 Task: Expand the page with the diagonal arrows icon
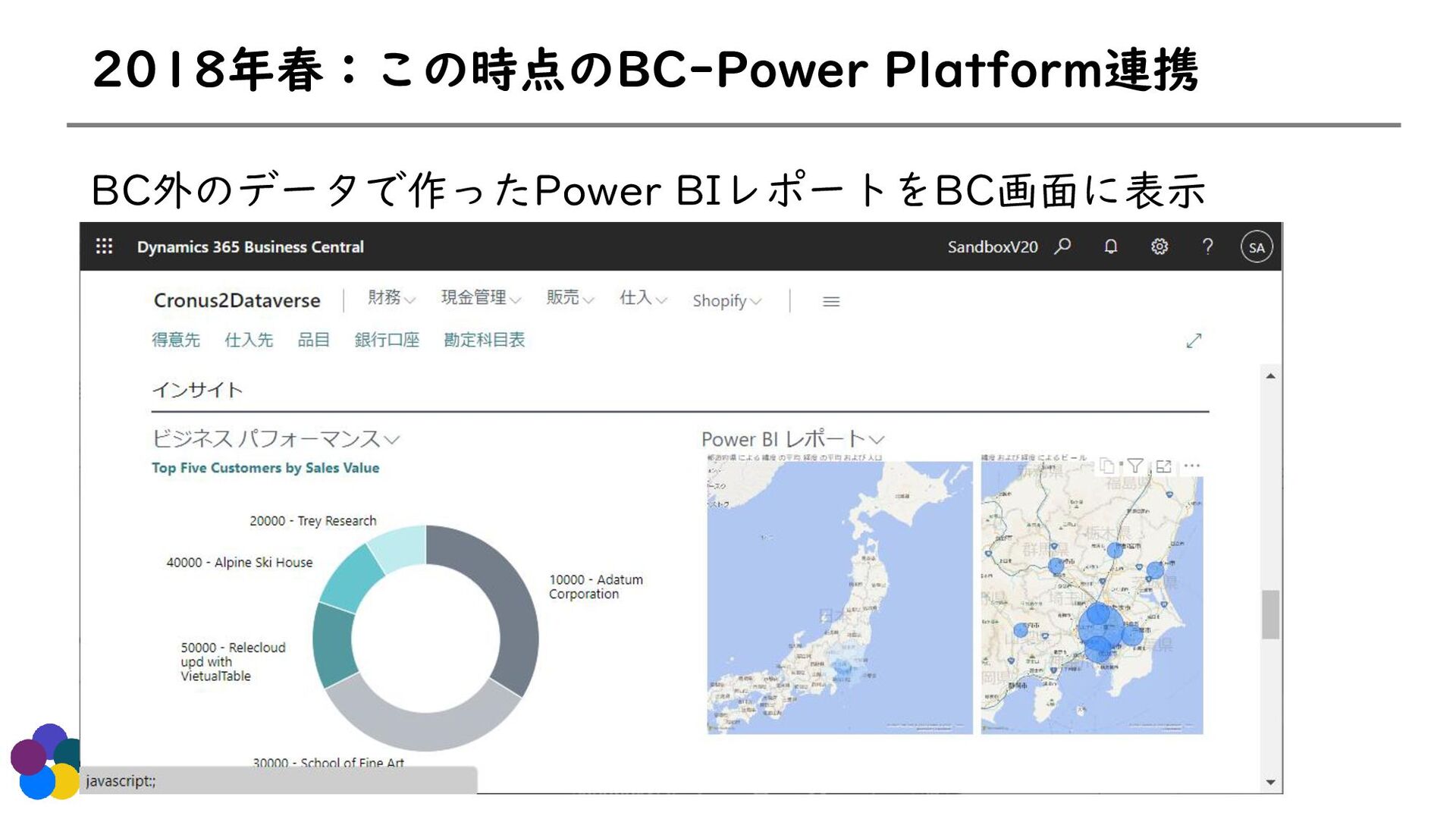click(1194, 341)
